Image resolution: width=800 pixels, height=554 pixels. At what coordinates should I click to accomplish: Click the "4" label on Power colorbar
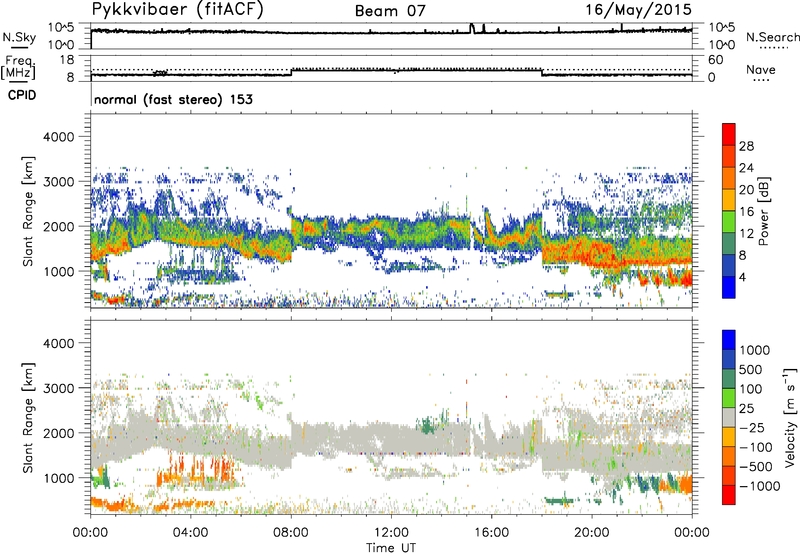[743, 277]
